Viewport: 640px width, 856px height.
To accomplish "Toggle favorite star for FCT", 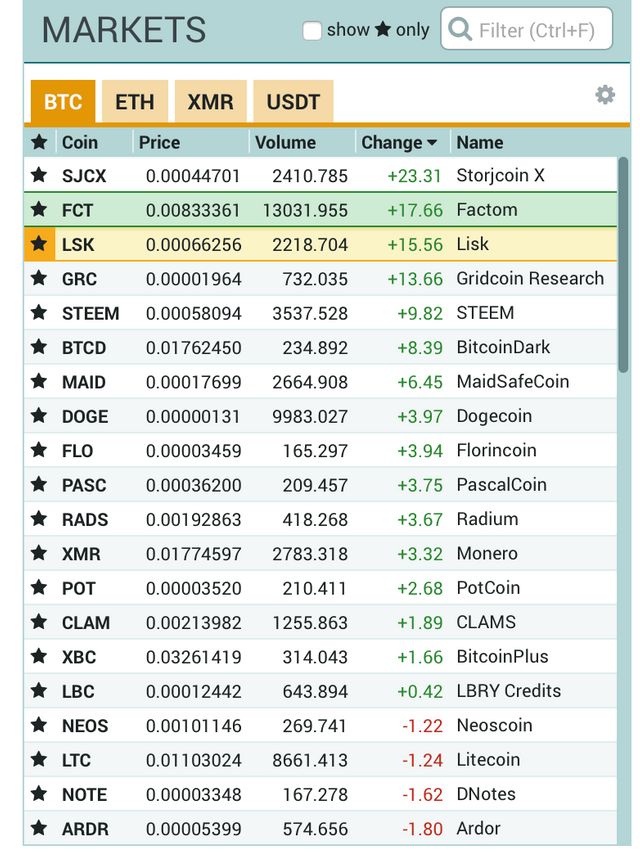I will tap(39, 210).
